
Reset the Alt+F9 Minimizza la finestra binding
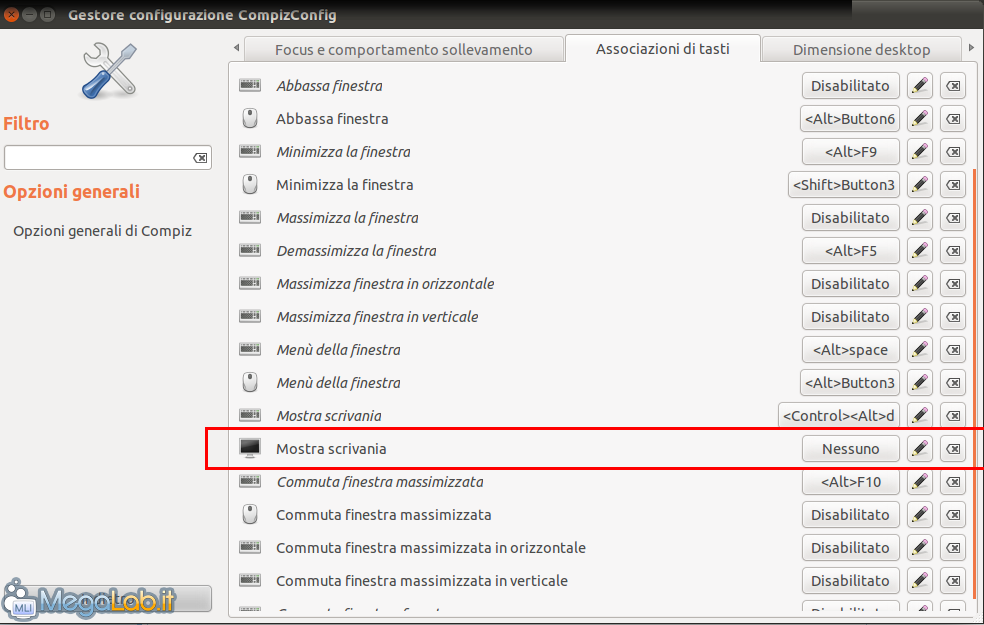pos(953,152)
